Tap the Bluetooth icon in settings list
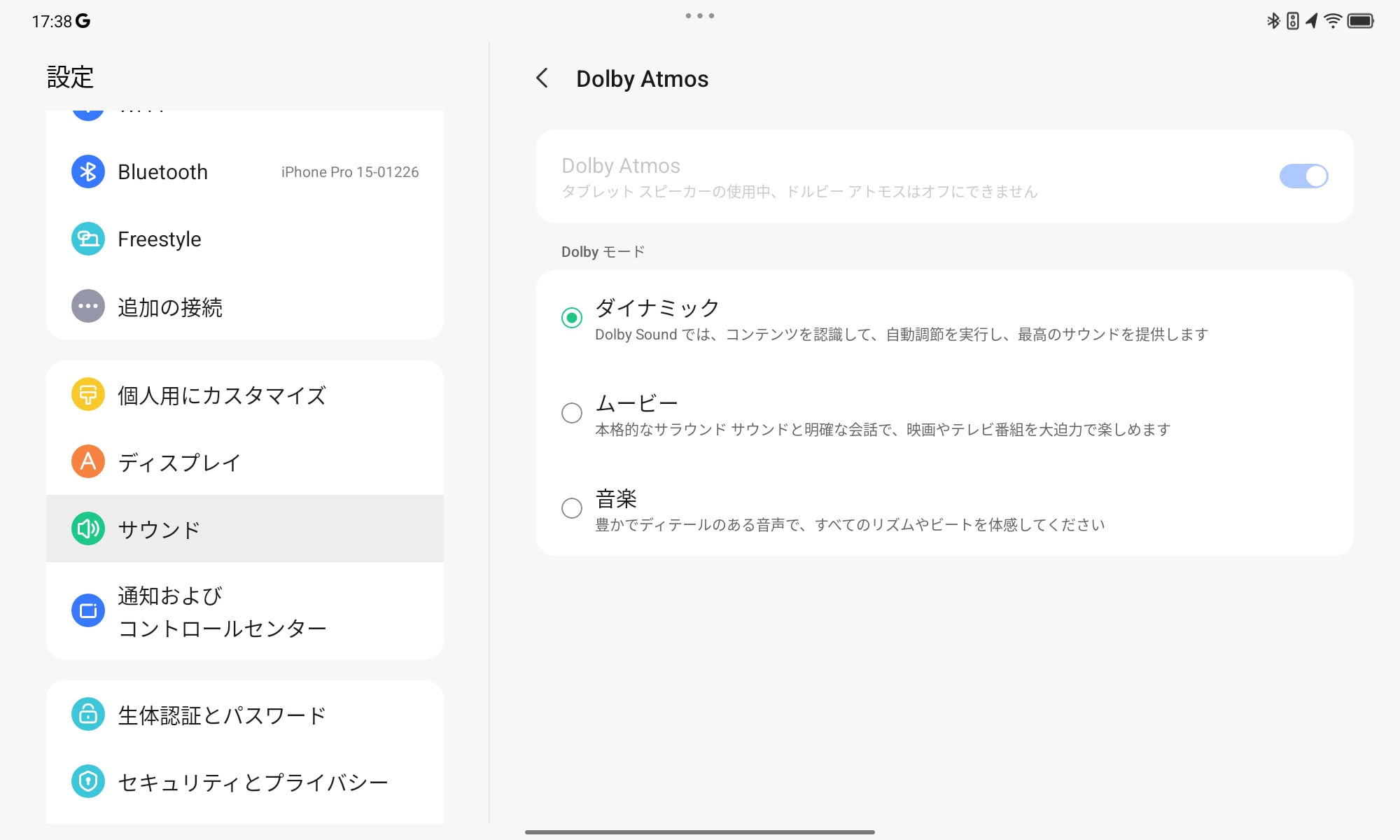 (x=88, y=171)
